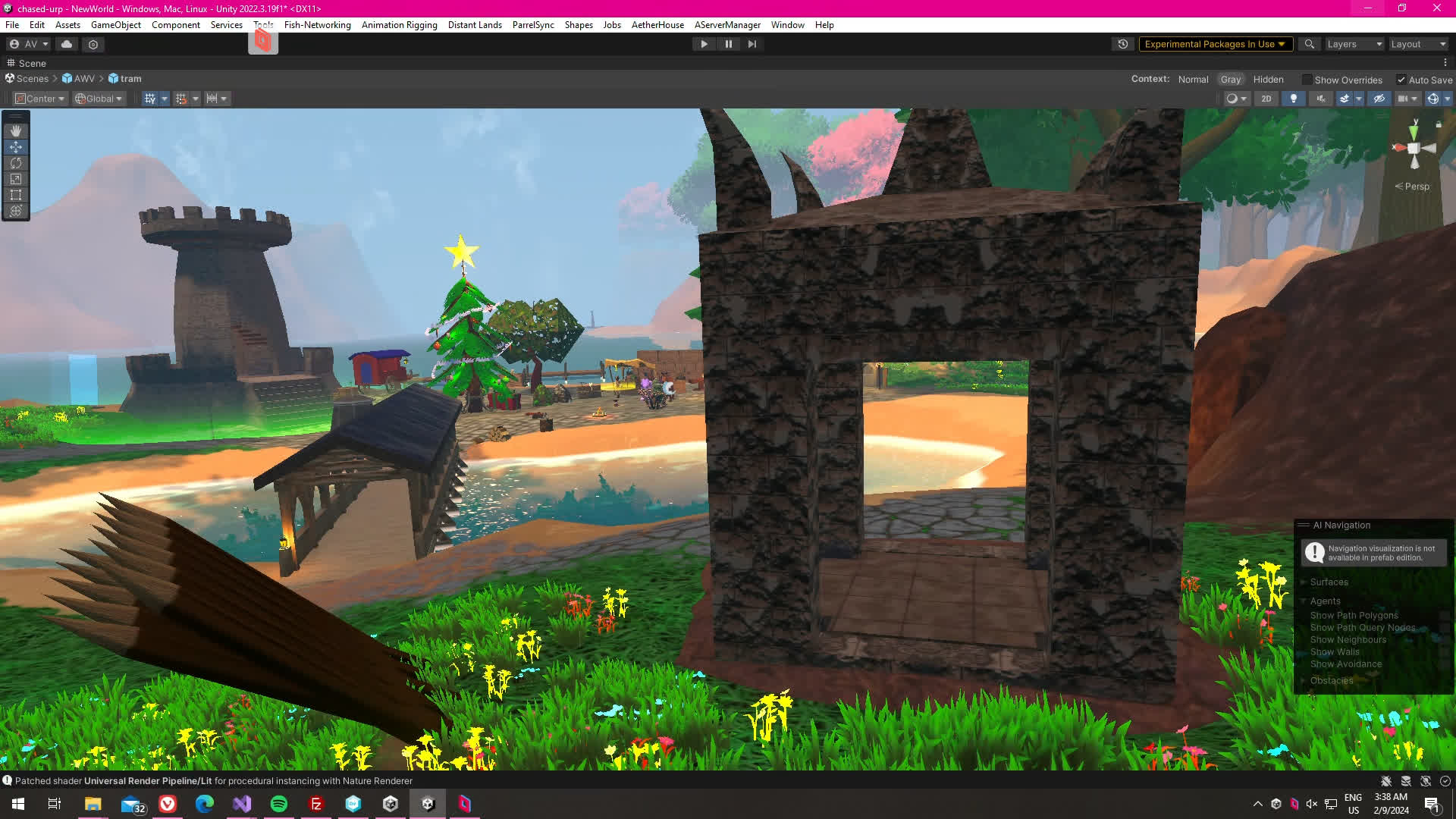This screenshot has width=1456, height=819.
Task: Toggle scene lighting lightbulb icon
Action: [x=1293, y=99]
